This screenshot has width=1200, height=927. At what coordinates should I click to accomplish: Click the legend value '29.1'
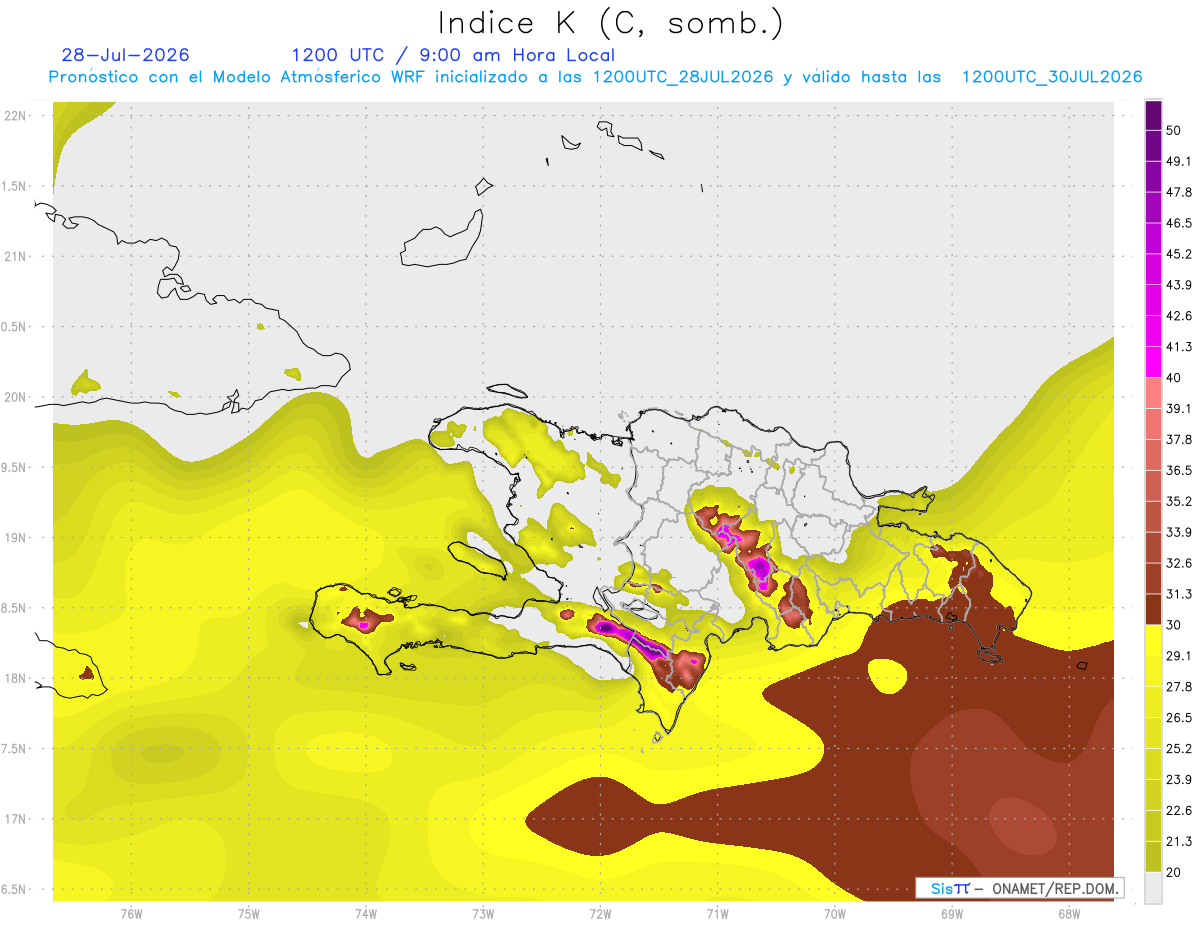(x=1179, y=656)
